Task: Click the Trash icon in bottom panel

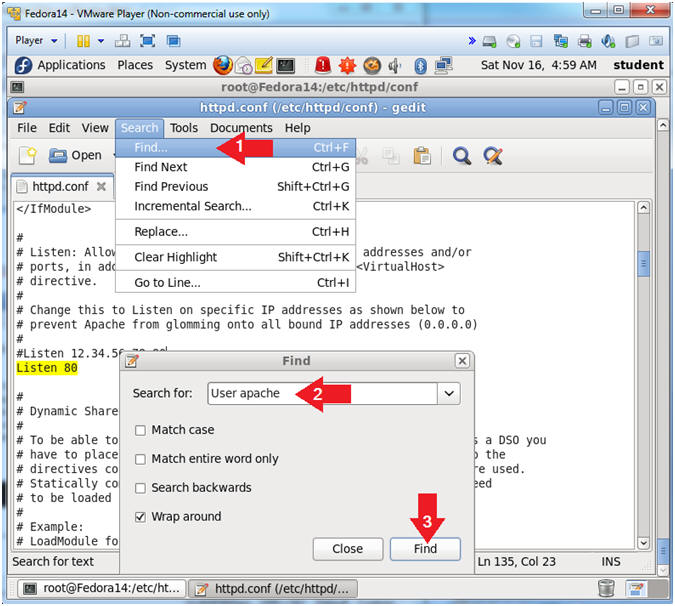Action: (606, 588)
